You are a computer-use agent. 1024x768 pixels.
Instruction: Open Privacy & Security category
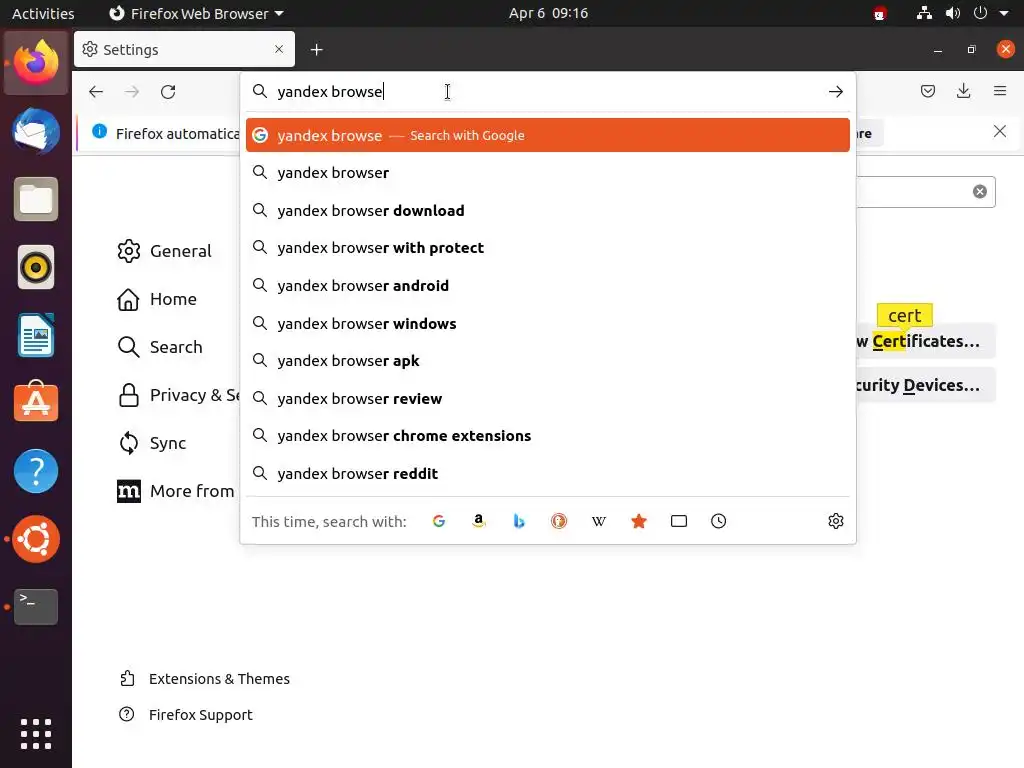178,395
